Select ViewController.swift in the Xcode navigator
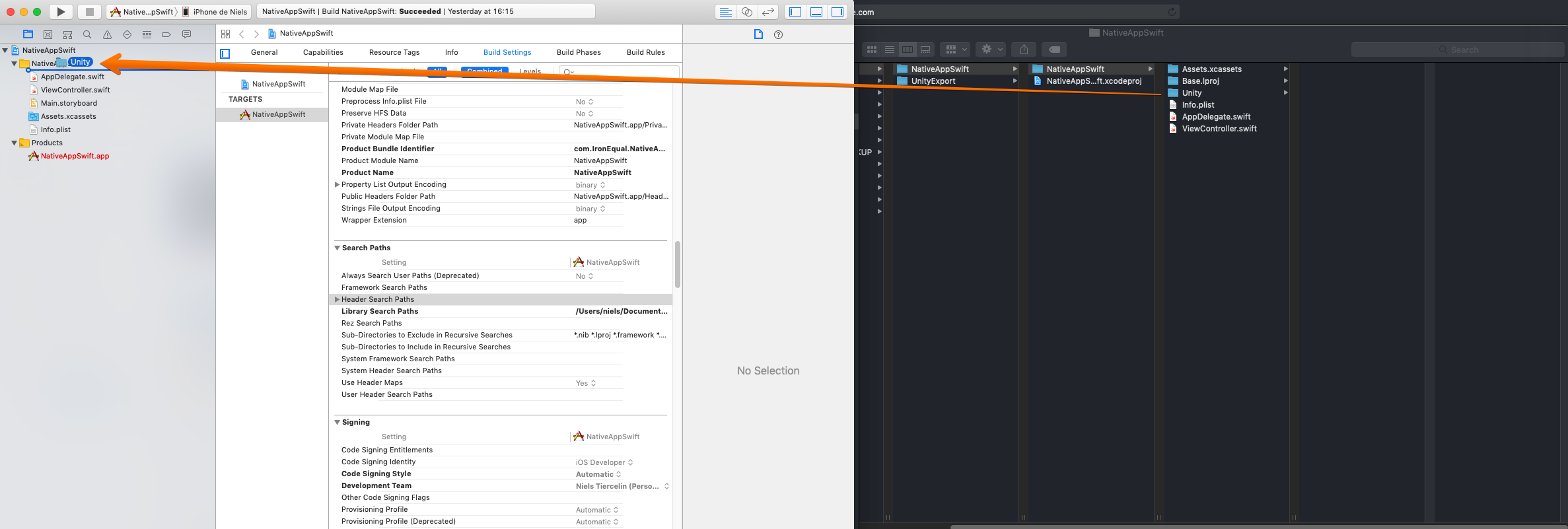Viewport: 1568px width, 529px height. click(70, 90)
